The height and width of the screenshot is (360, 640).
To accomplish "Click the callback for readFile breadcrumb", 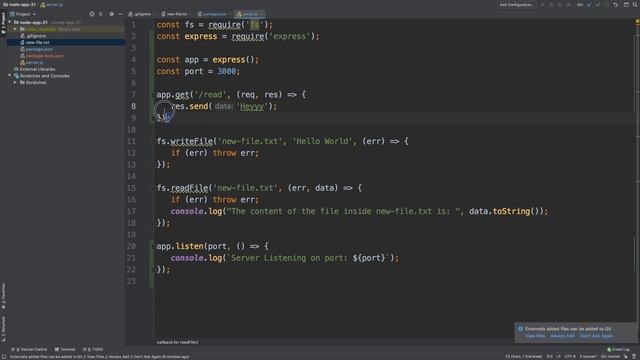I will tap(178, 342).
